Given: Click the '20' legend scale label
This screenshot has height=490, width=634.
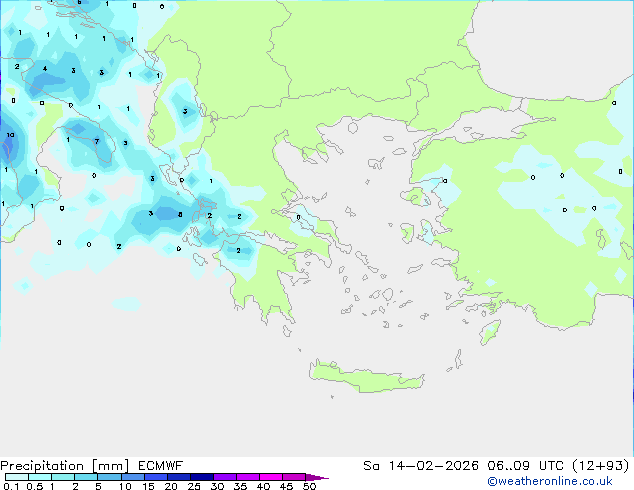Looking at the screenshot, I should [171, 486].
